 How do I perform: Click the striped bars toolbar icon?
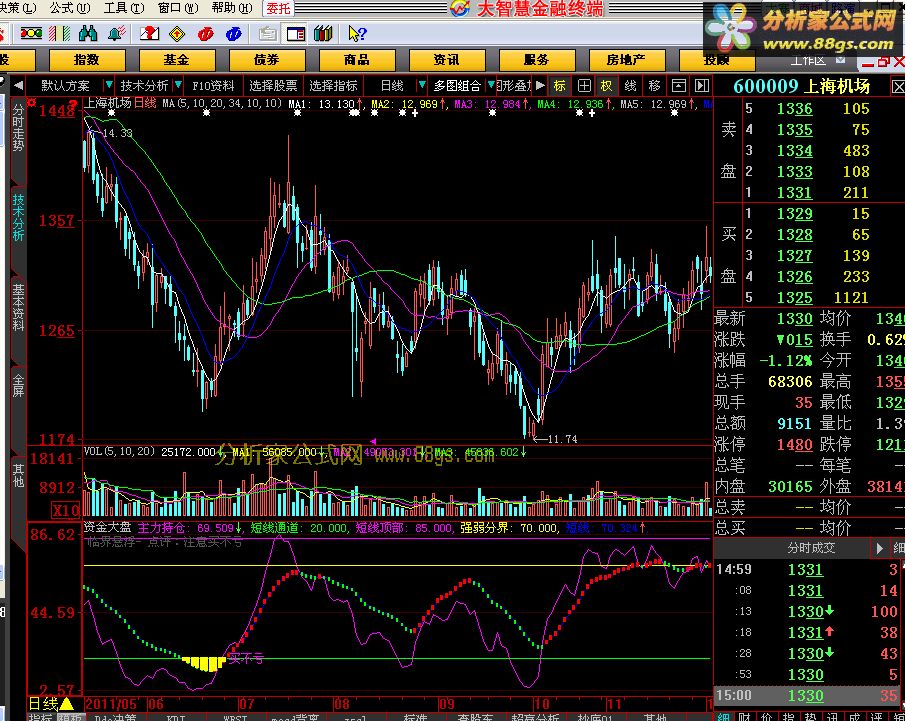pos(59,33)
